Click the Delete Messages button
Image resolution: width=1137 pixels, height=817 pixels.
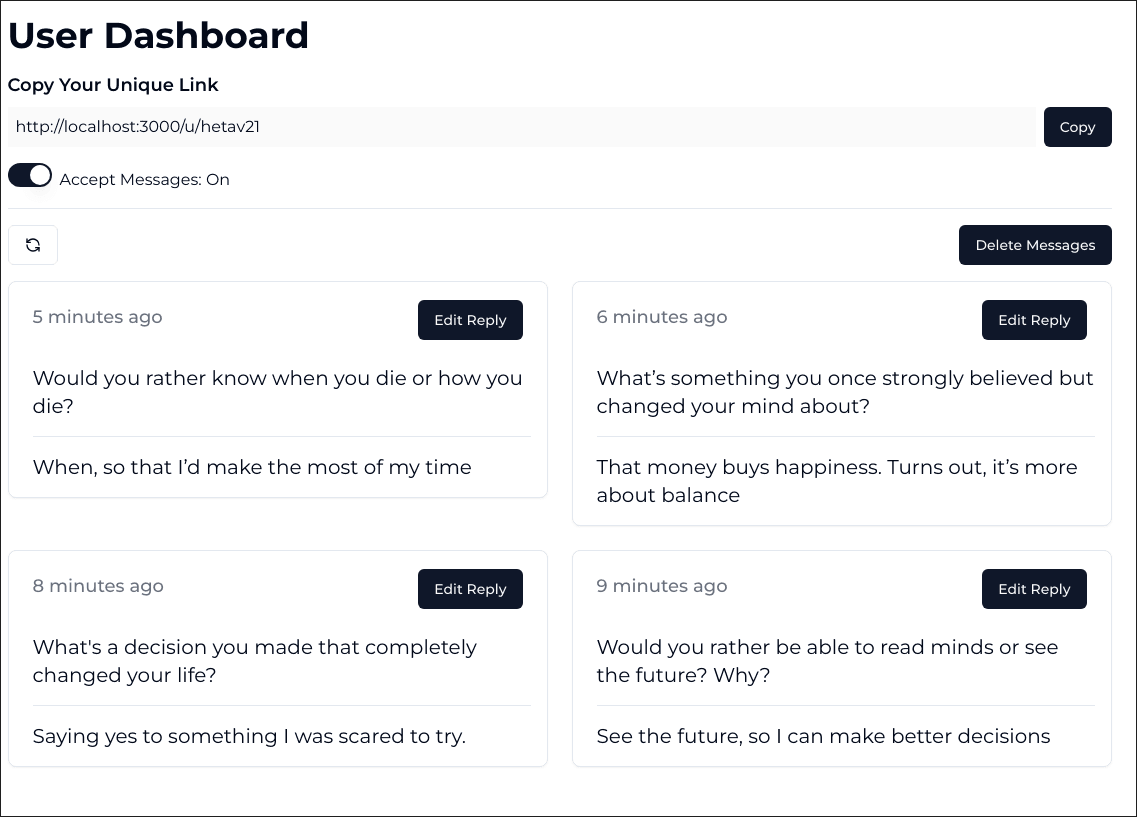(1035, 245)
